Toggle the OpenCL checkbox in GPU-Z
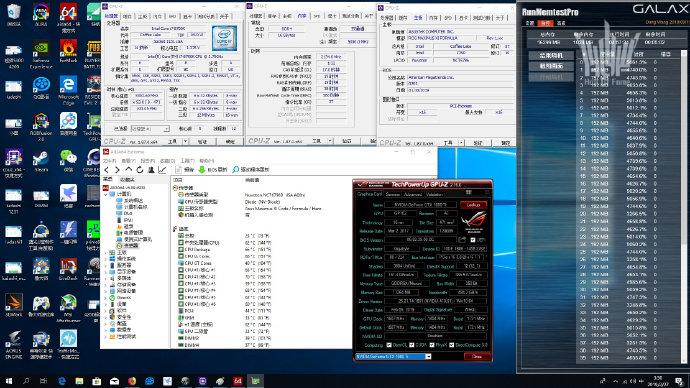 pos(389,345)
